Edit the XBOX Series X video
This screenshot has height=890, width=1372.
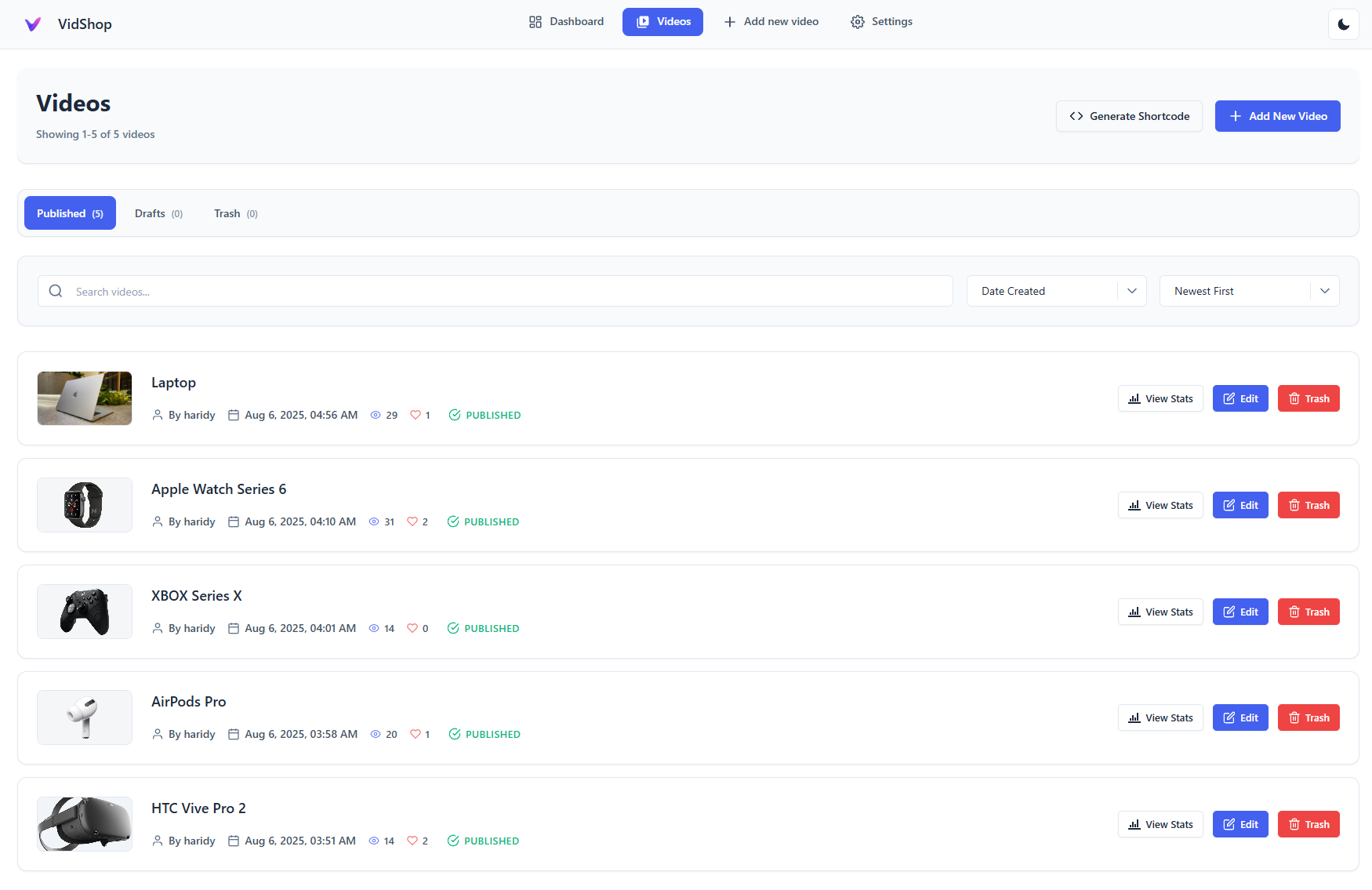(x=1240, y=612)
